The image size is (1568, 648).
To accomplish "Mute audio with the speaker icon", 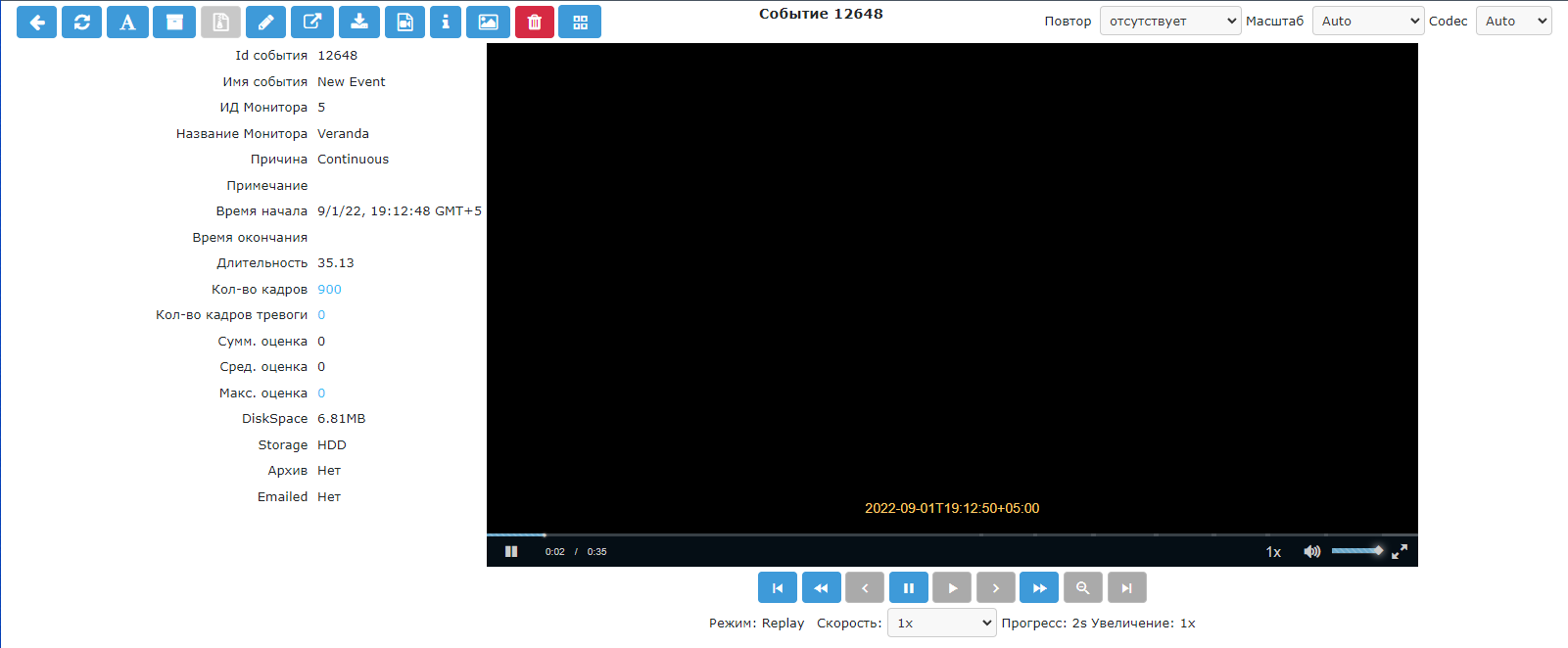I will click(x=1312, y=551).
